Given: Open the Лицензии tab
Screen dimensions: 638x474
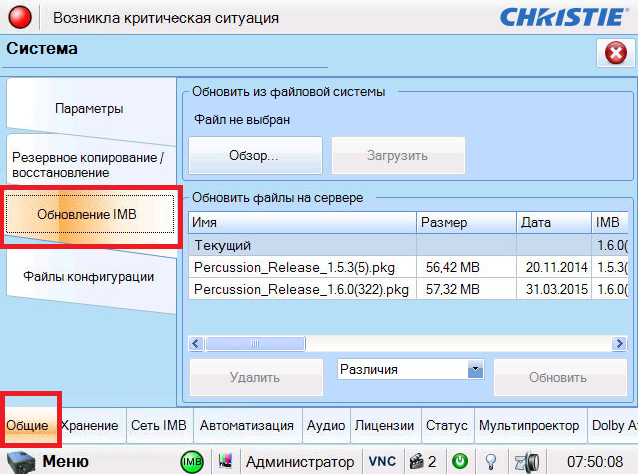Looking at the screenshot, I should point(385,426).
